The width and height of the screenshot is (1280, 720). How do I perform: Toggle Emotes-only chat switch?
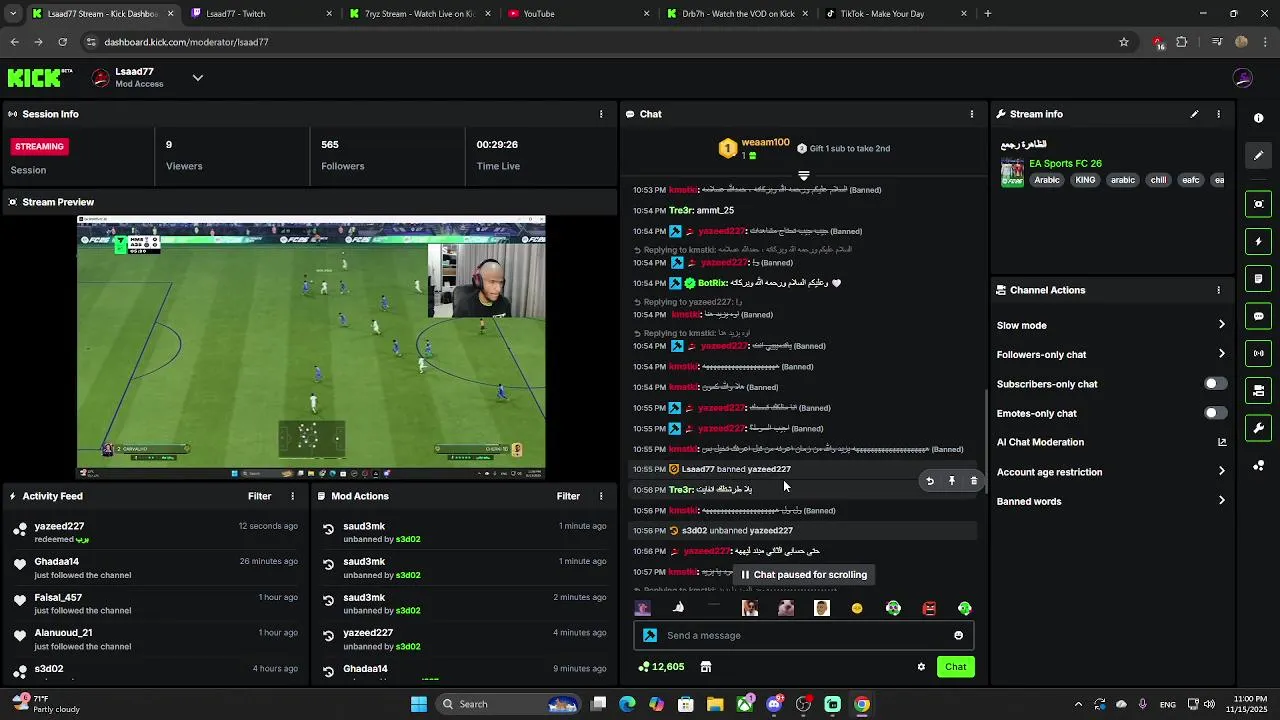1215,413
